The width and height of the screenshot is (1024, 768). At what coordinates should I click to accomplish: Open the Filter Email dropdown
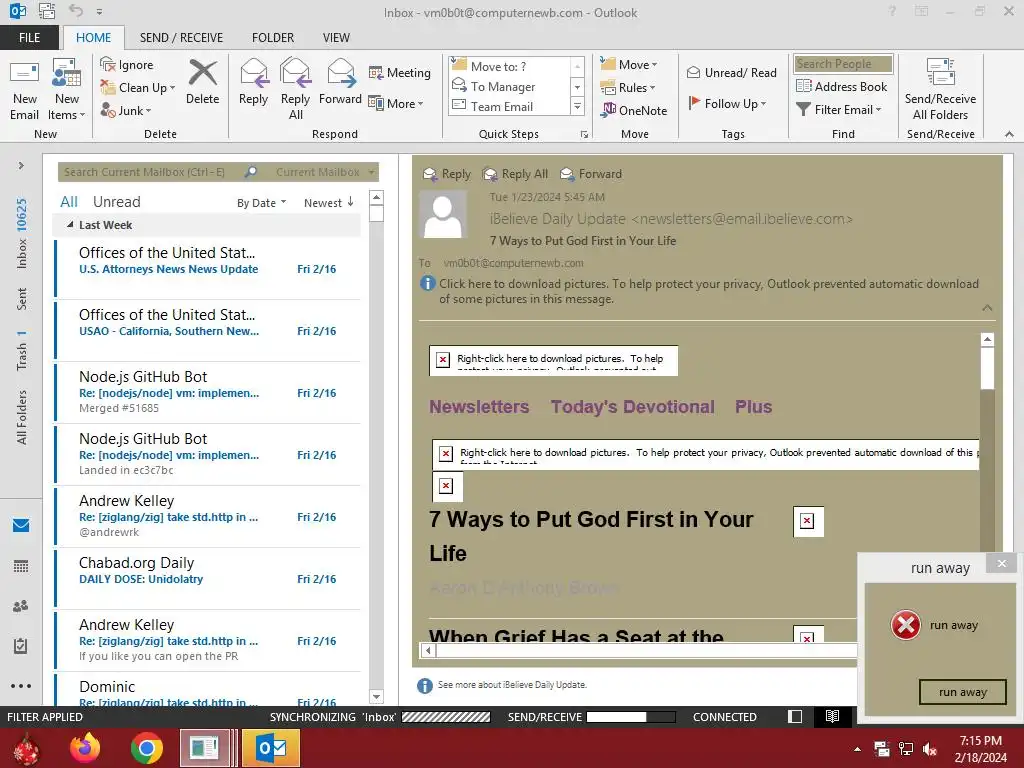pyautogui.click(x=839, y=110)
